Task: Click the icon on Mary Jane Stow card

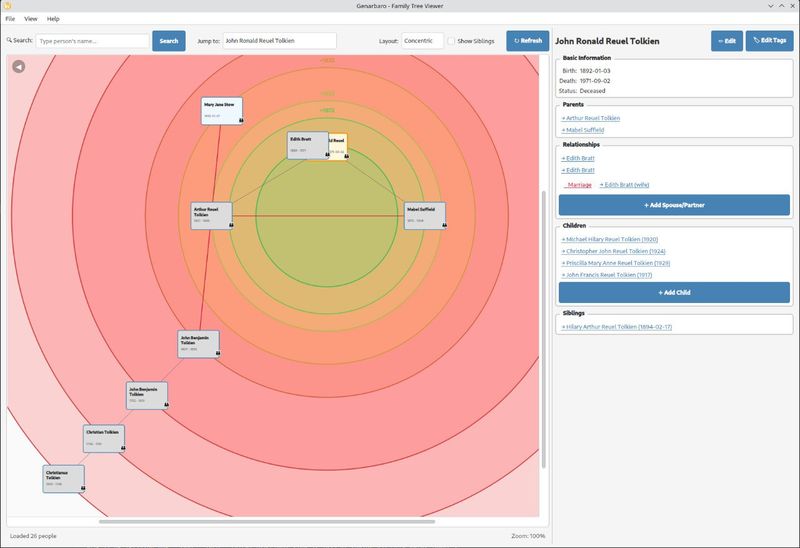Action: pyautogui.click(x=239, y=118)
